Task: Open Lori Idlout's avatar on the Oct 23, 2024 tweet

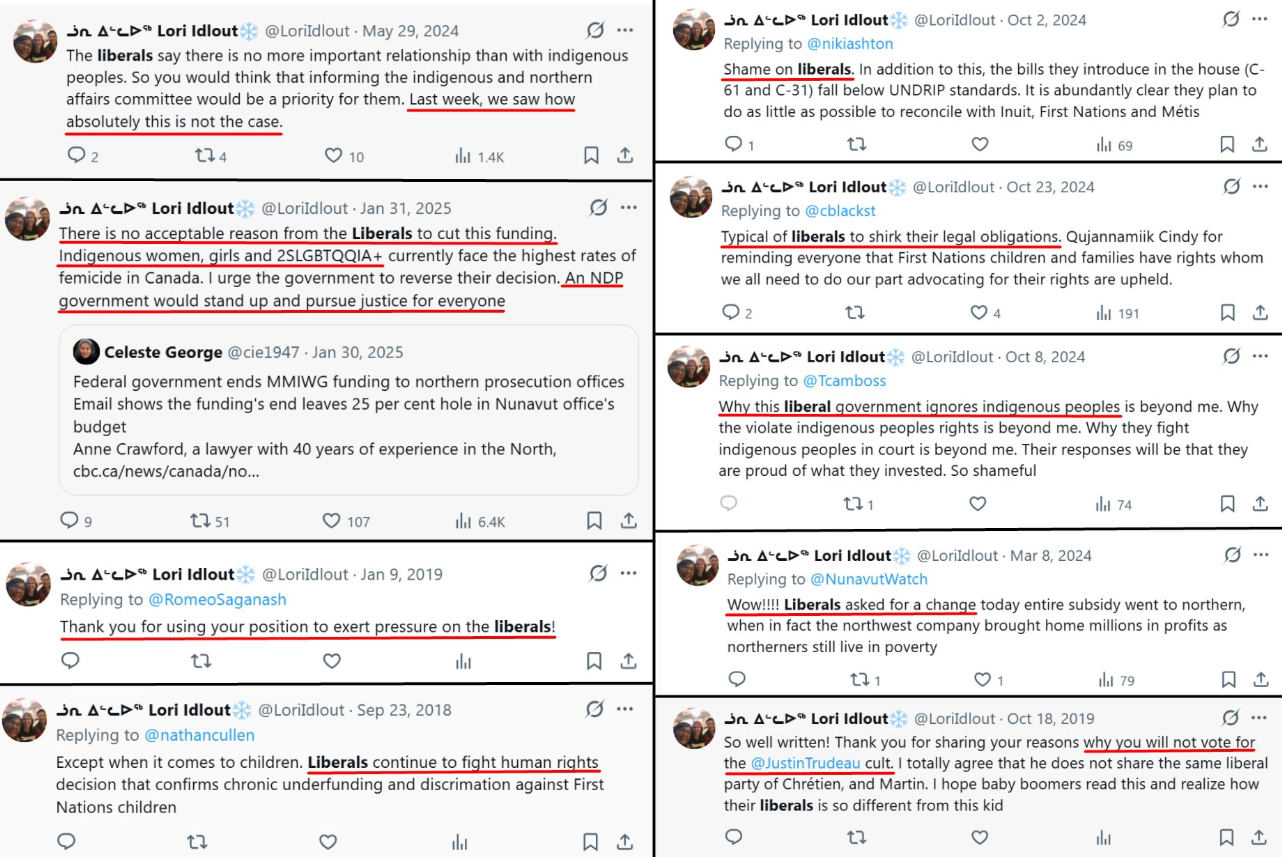Action: tap(690, 196)
